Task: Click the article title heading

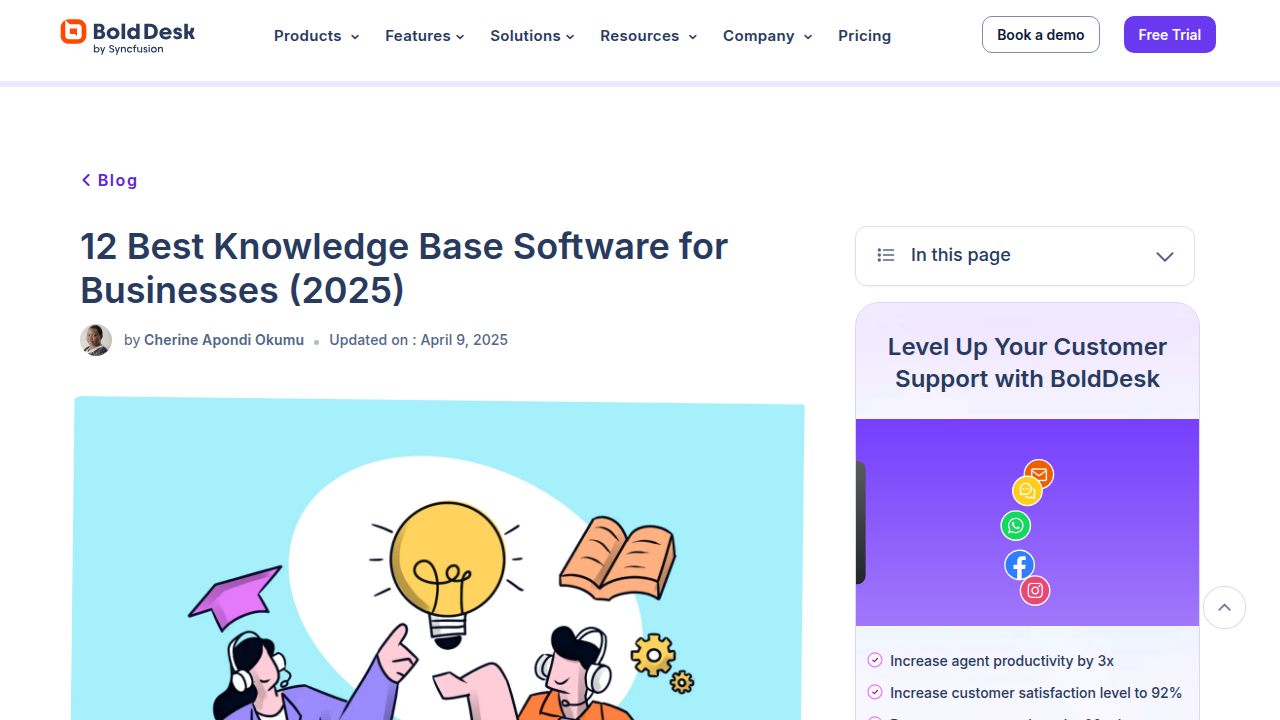Action: [x=404, y=268]
